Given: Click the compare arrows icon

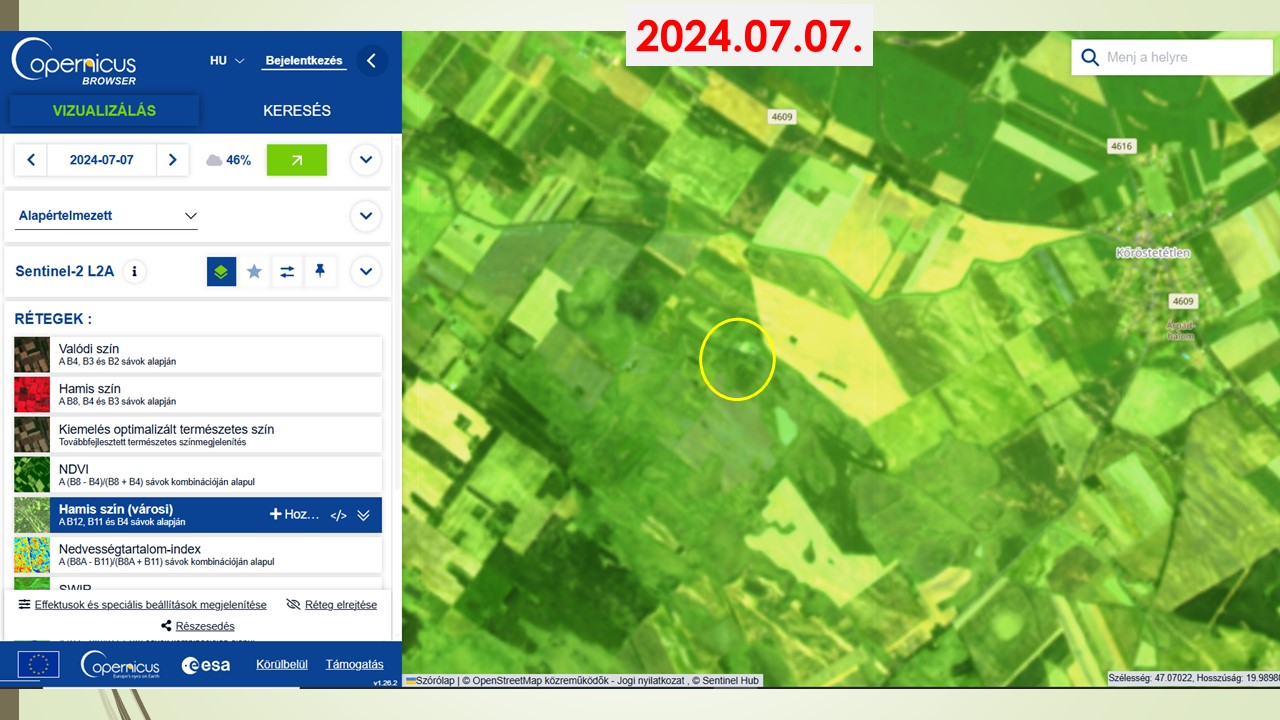Looking at the screenshot, I should tap(287, 271).
